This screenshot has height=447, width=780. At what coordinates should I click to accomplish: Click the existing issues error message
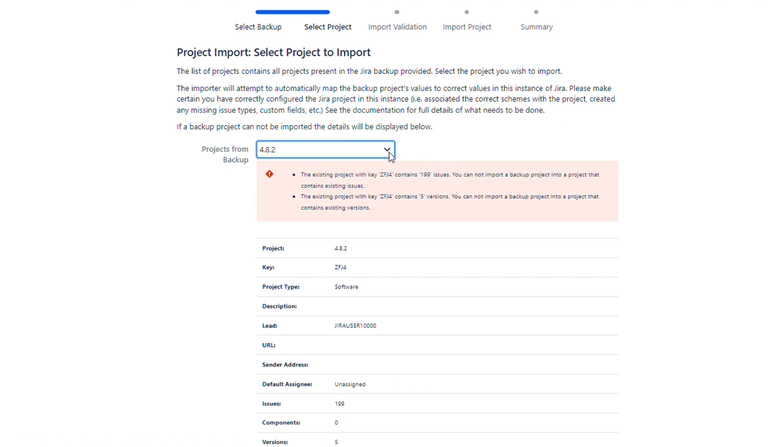click(x=449, y=179)
